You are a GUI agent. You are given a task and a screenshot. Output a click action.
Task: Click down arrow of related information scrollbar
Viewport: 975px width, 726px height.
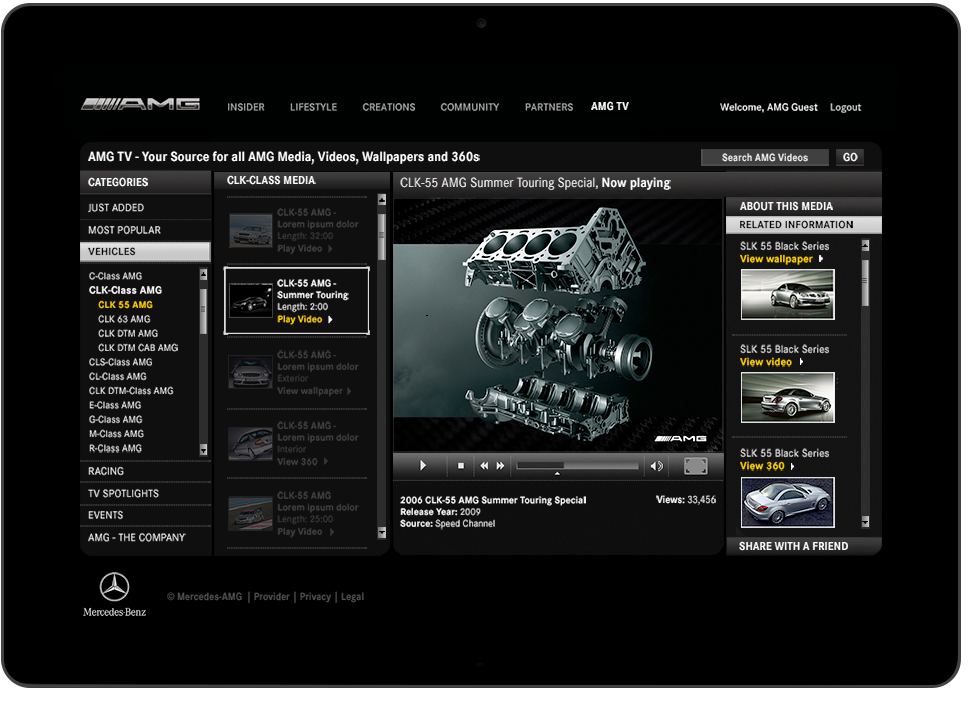[865, 522]
